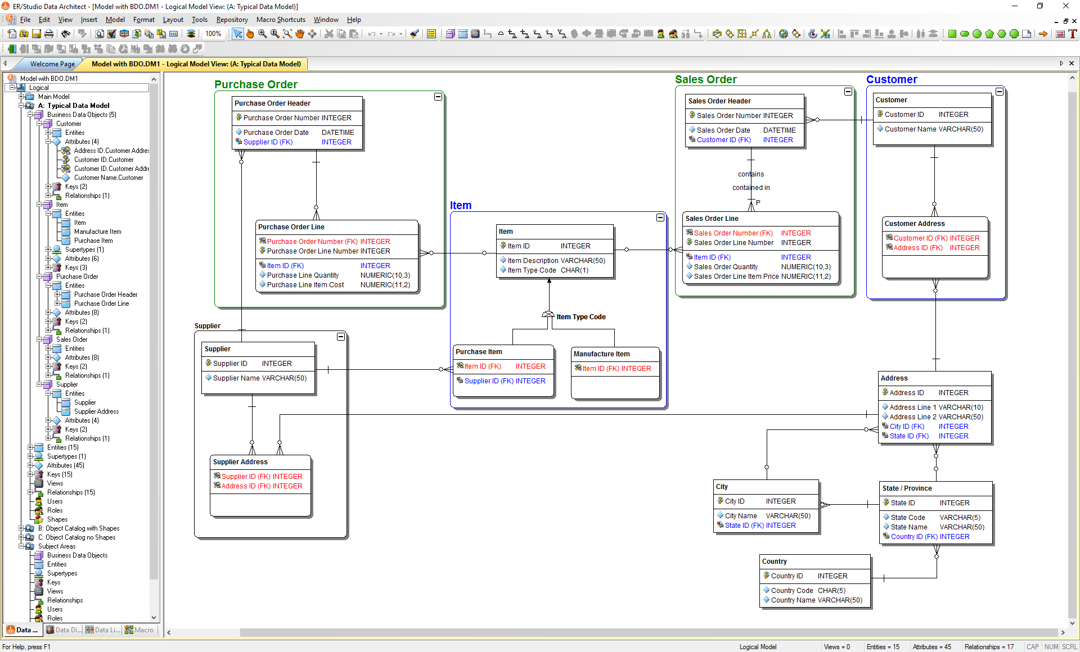Screen dimensions: 1080x652
Task: Open the Repository menu
Action: click(x=231, y=19)
